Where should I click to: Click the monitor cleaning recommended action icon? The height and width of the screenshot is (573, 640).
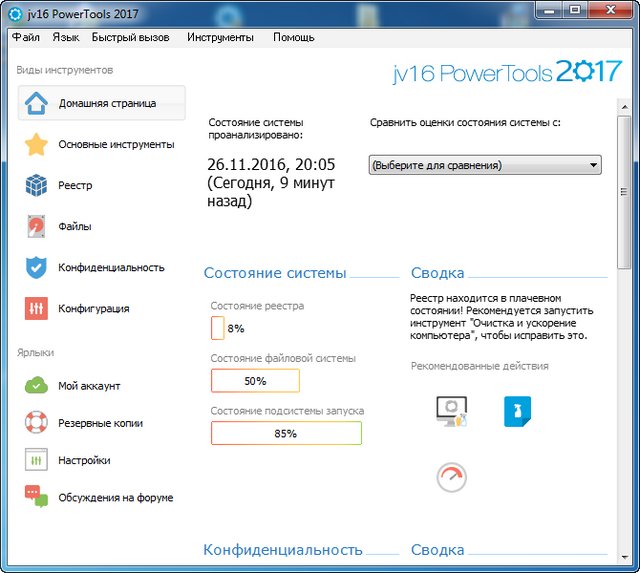point(451,411)
